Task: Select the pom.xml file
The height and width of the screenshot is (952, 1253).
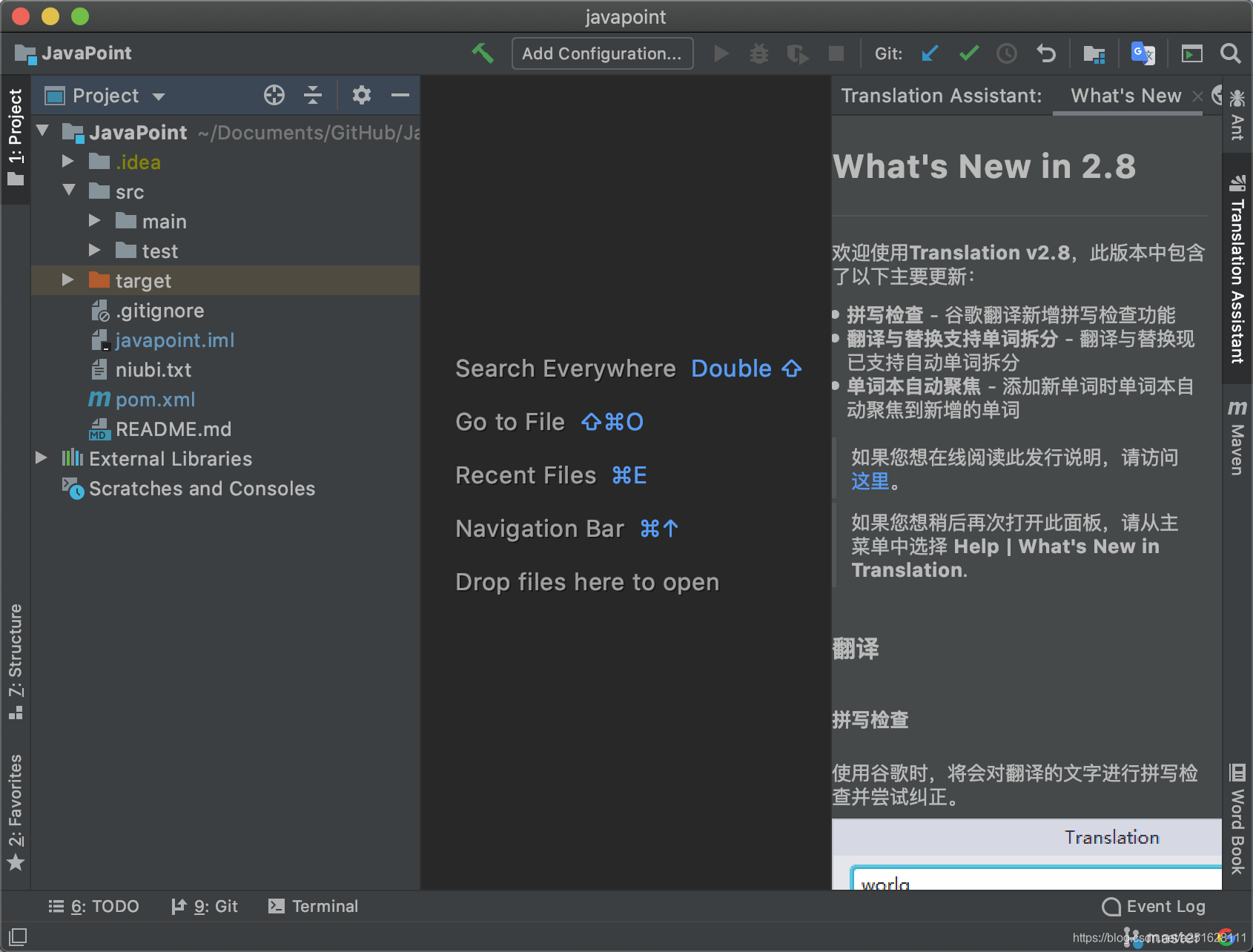Action: (x=155, y=400)
